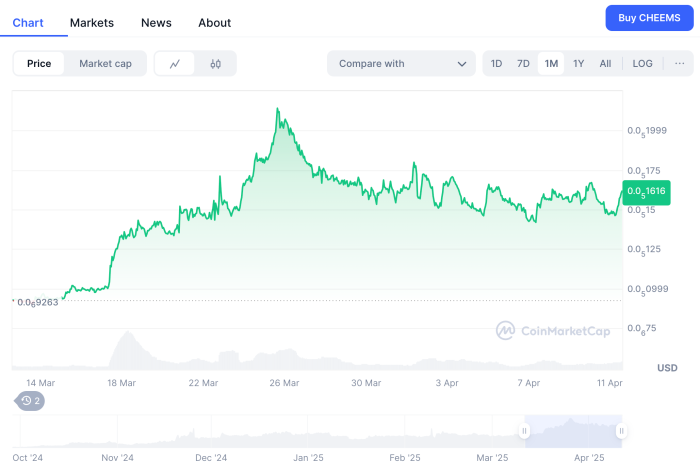Expand the Compare with dropdown
This screenshot has height=473, width=700.
click(x=400, y=64)
